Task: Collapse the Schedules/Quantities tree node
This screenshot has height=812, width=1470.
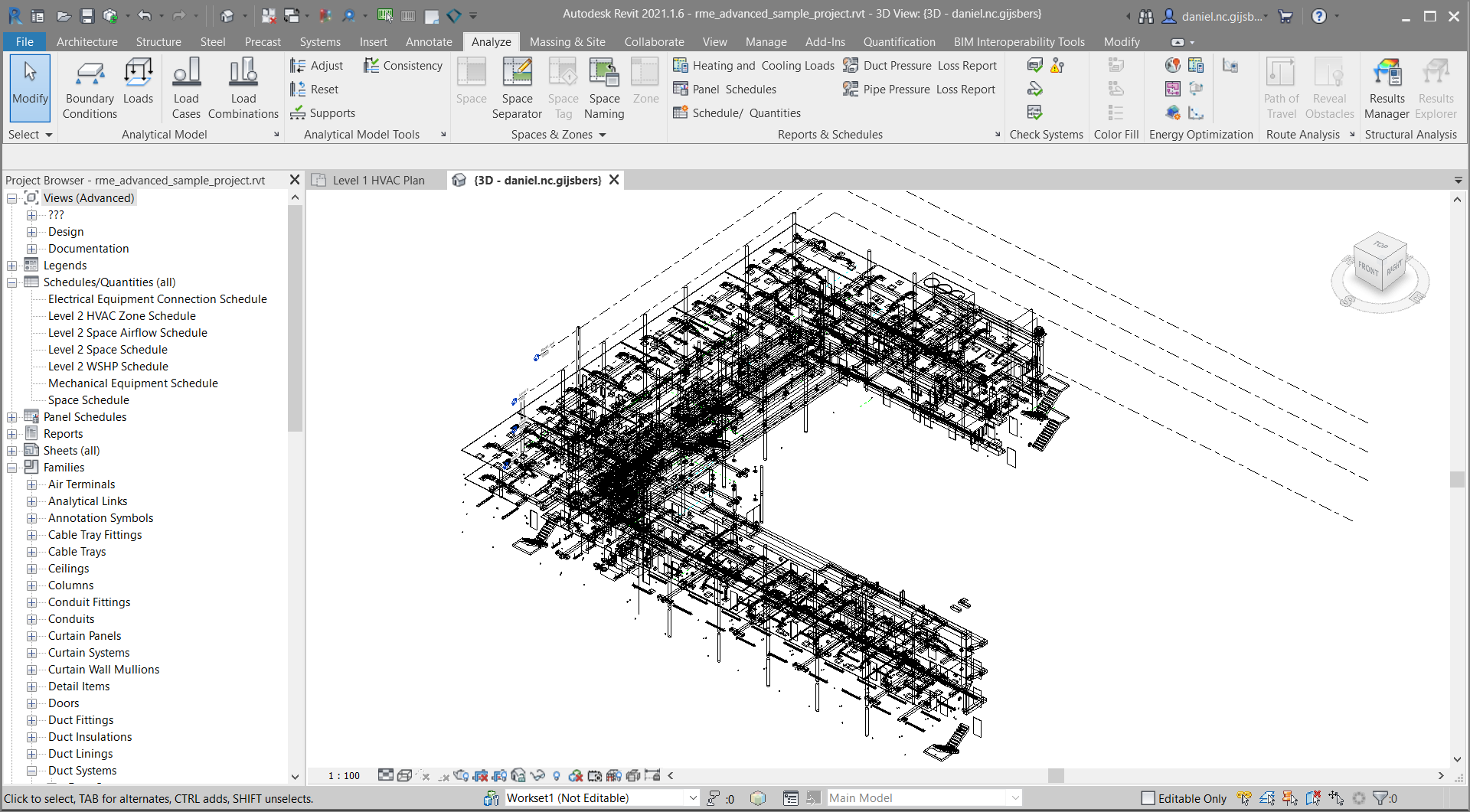Action: coord(12,282)
